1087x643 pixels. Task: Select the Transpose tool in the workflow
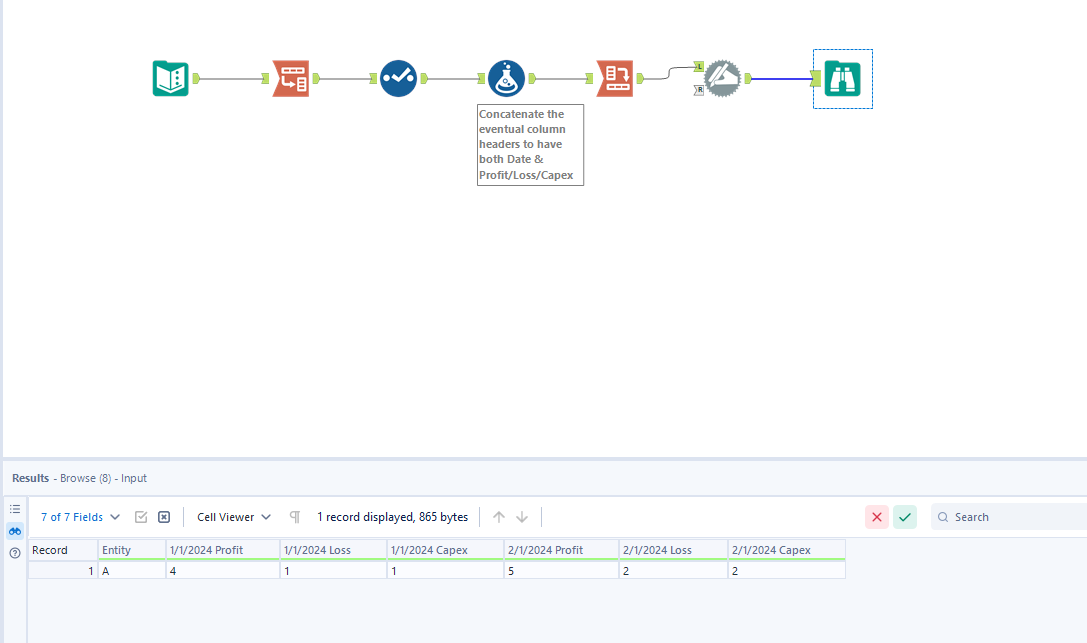292,78
